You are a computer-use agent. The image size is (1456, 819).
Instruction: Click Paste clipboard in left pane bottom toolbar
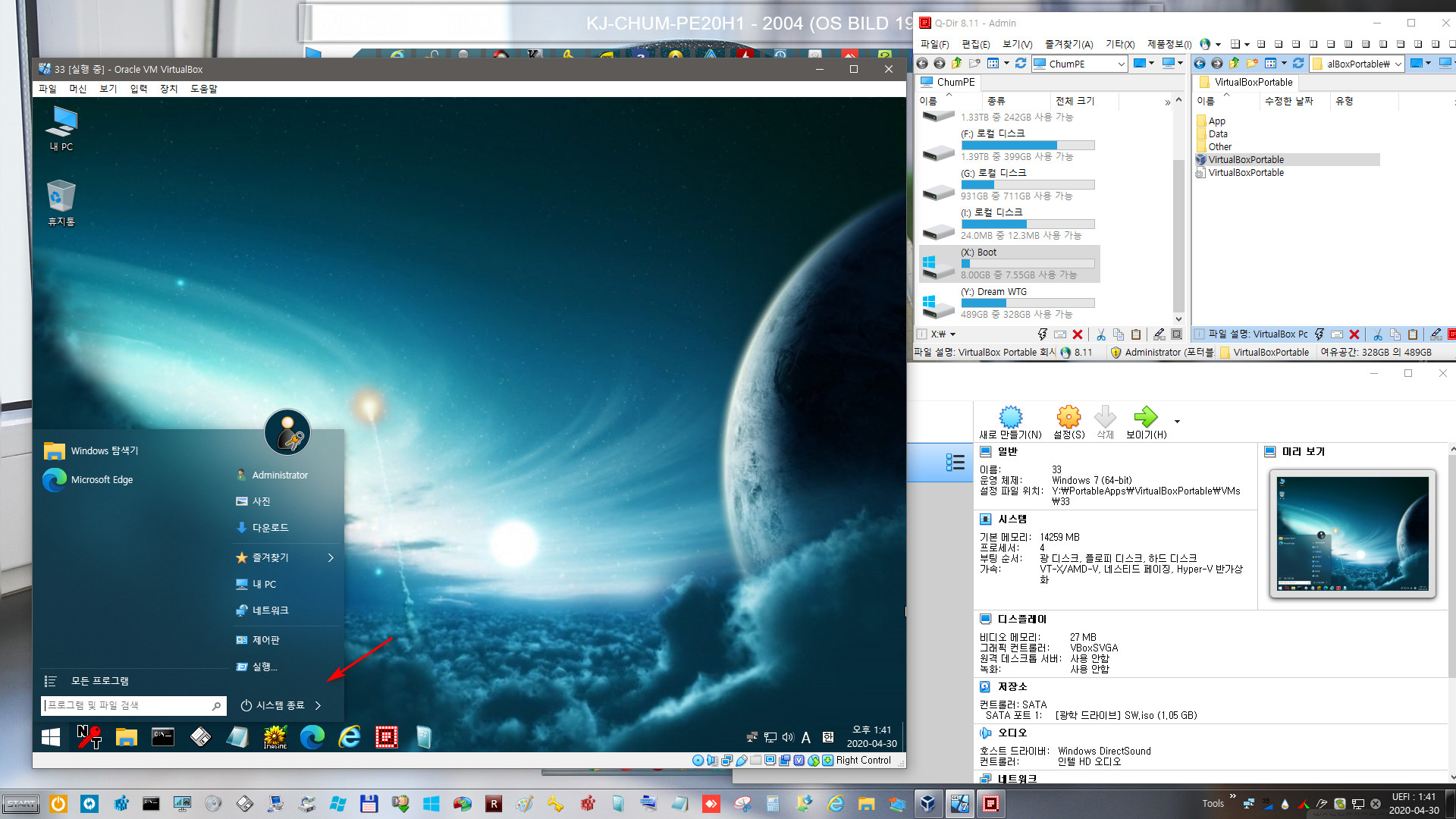(x=1135, y=334)
